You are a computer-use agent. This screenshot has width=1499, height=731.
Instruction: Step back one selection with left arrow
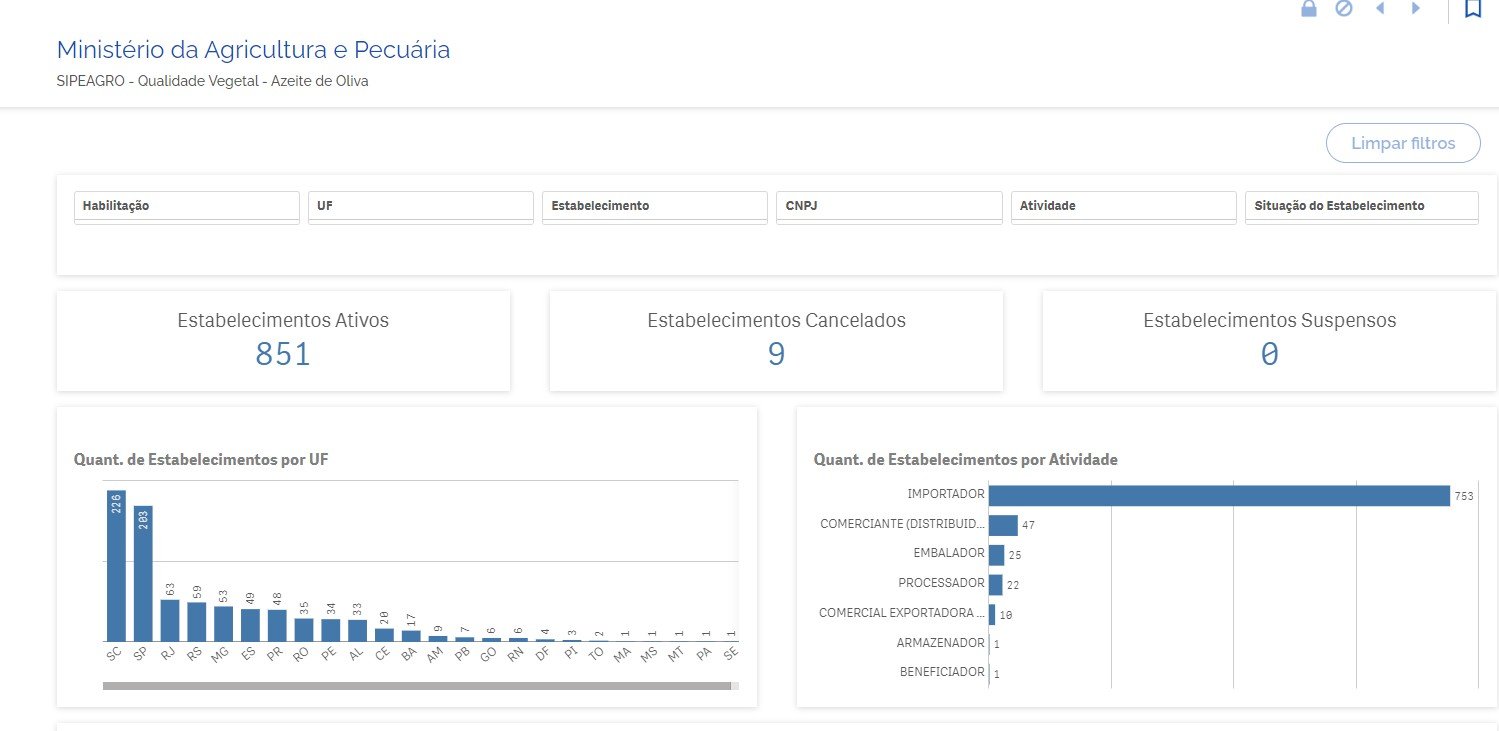pyautogui.click(x=1381, y=9)
